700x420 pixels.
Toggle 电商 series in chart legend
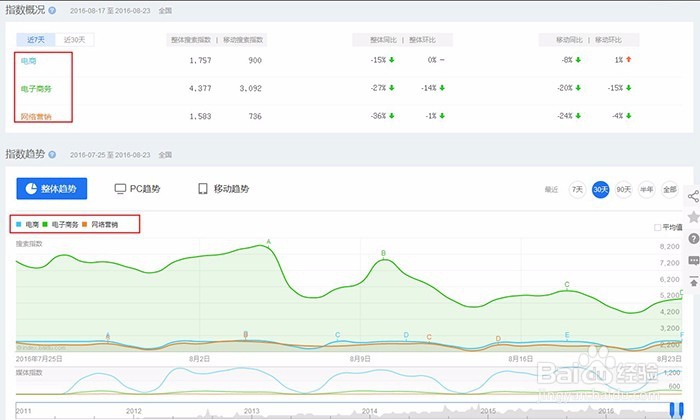[x=28, y=225]
